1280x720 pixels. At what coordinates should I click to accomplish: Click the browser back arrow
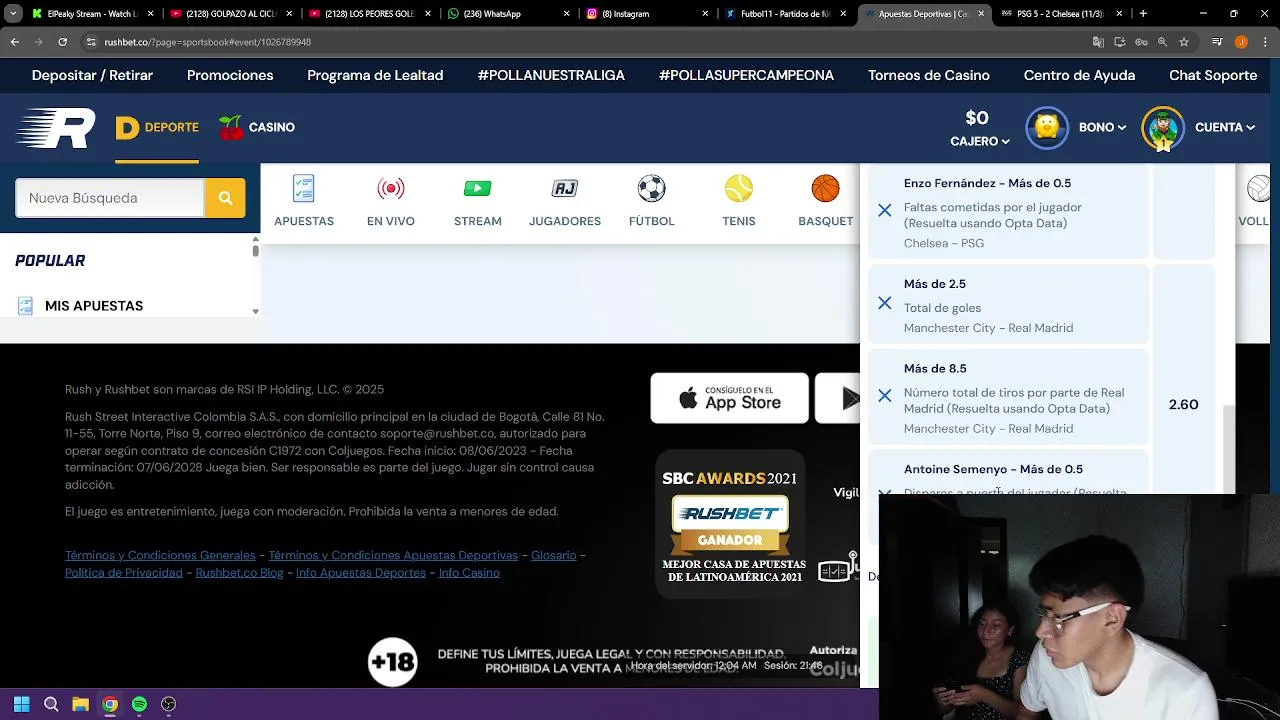tap(15, 42)
